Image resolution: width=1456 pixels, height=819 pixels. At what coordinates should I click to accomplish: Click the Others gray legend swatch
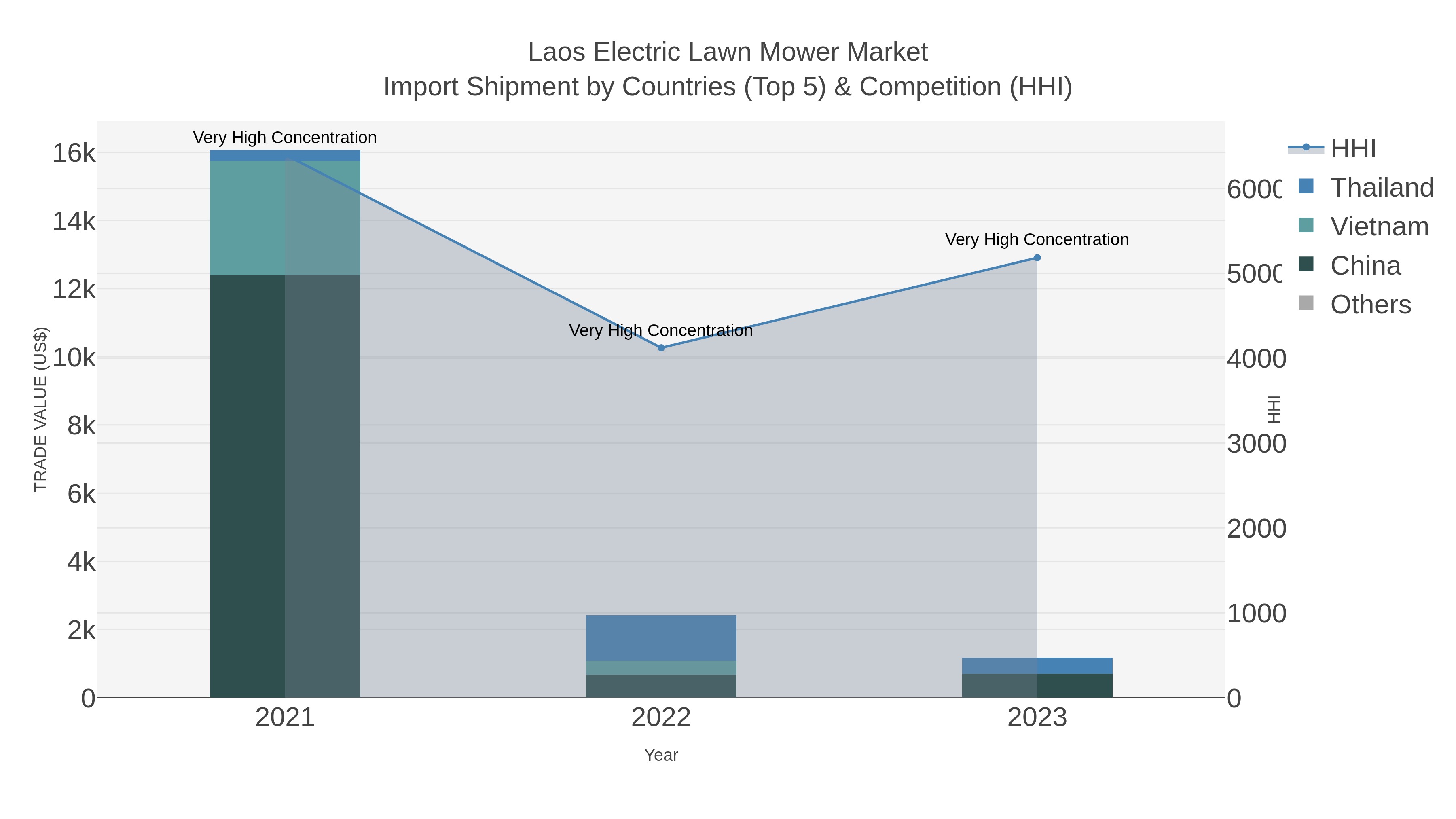pos(1306,303)
